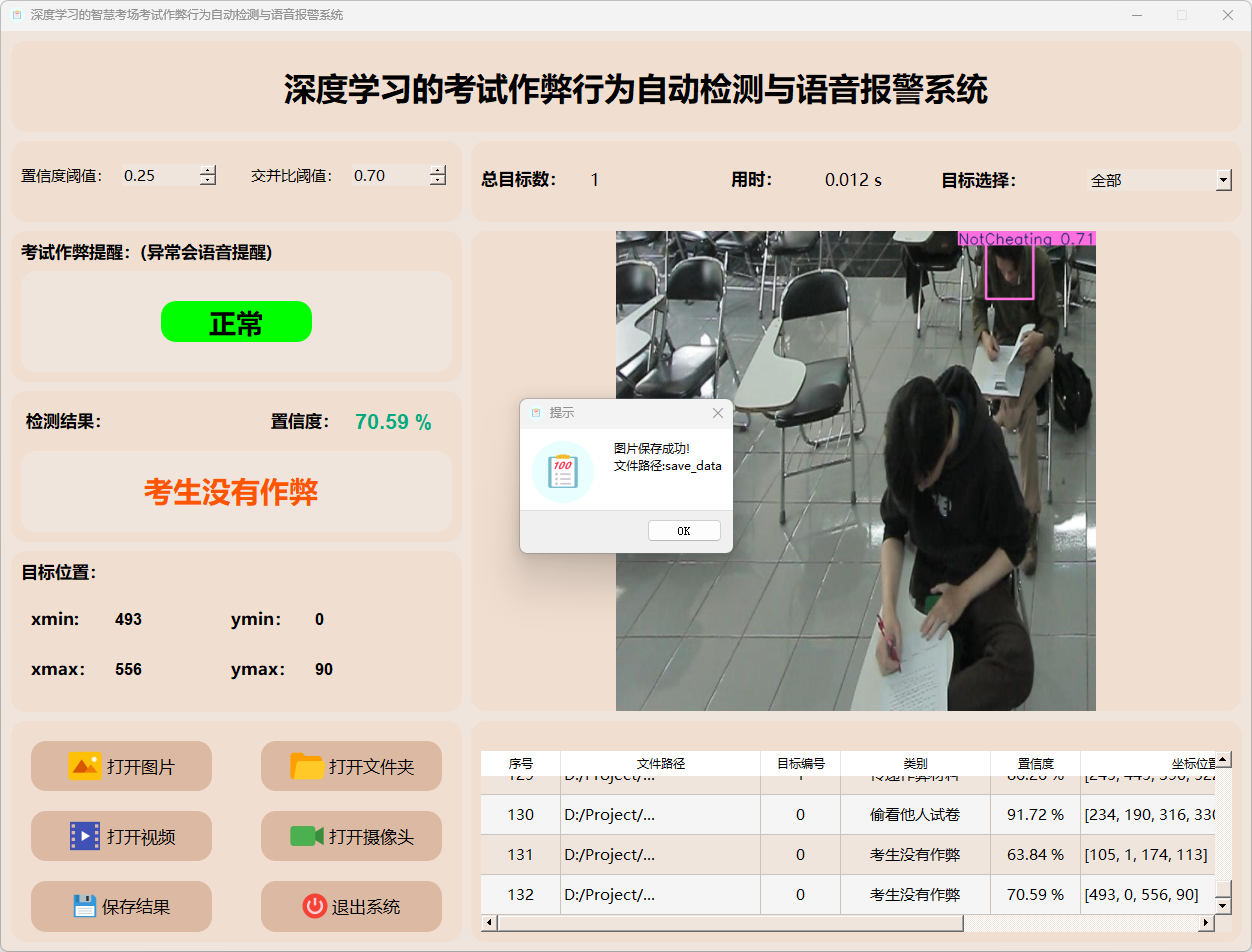The height and width of the screenshot is (952, 1252).
Task: Click the 类别 column header in results table
Action: (x=914, y=763)
